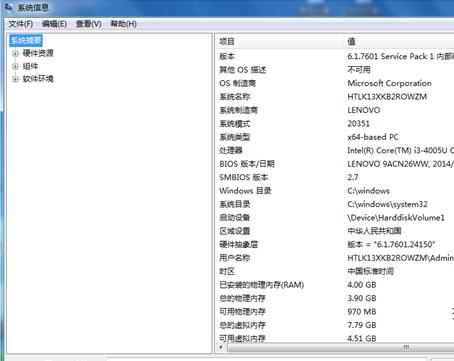Select the 组件 tree item
The height and width of the screenshot is (361, 454).
pos(30,66)
